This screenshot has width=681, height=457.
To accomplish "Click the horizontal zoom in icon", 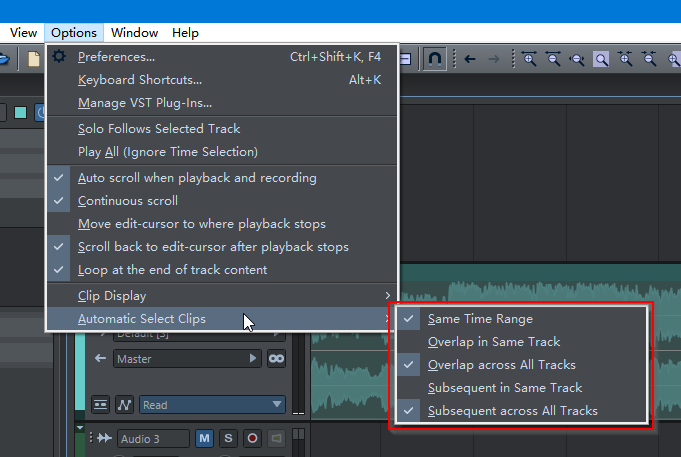I will click(529, 59).
